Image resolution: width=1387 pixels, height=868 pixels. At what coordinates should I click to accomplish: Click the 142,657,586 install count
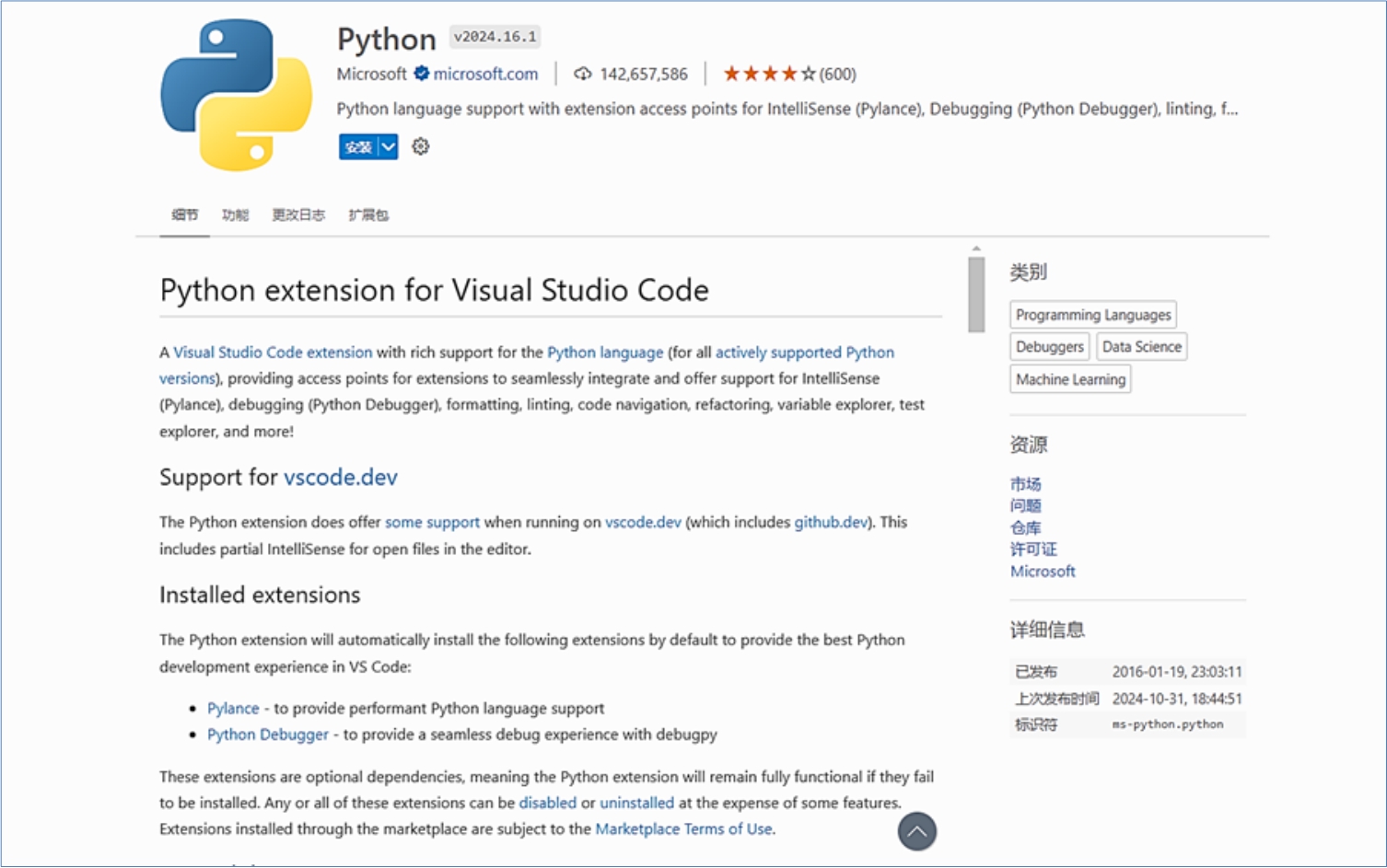(x=644, y=74)
